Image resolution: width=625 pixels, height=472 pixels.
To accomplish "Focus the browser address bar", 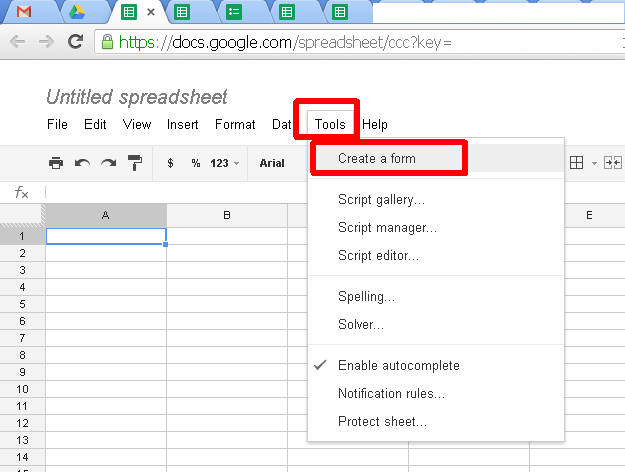I will (359, 42).
